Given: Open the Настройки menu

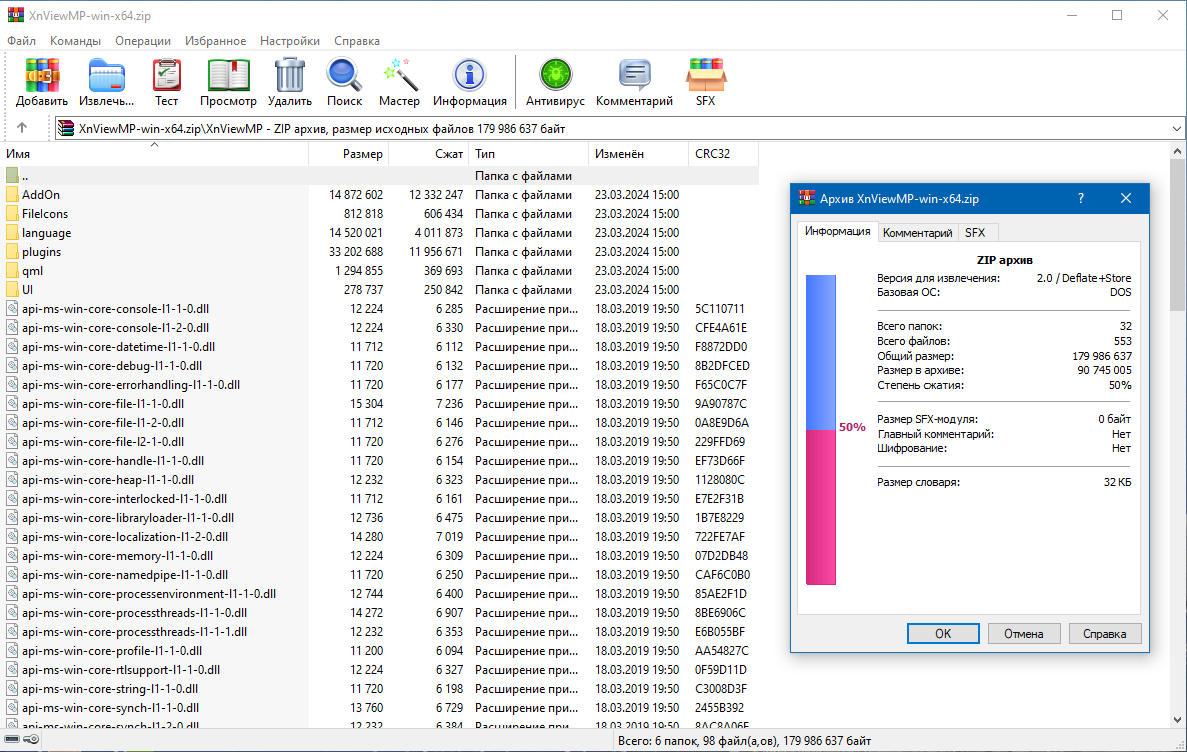Looking at the screenshot, I should click(x=290, y=41).
